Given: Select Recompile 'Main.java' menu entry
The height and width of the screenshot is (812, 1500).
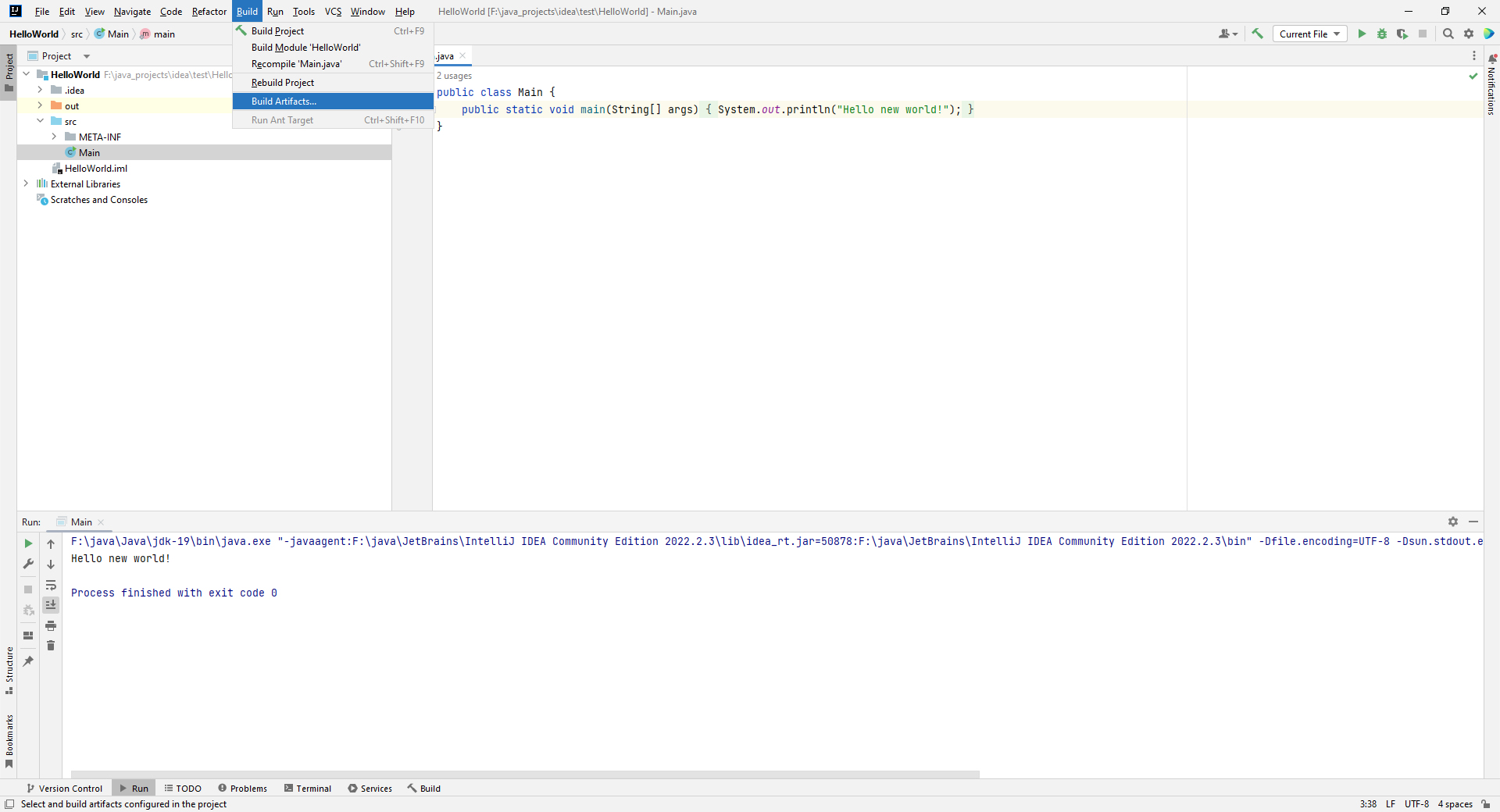Looking at the screenshot, I should point(333,64).
